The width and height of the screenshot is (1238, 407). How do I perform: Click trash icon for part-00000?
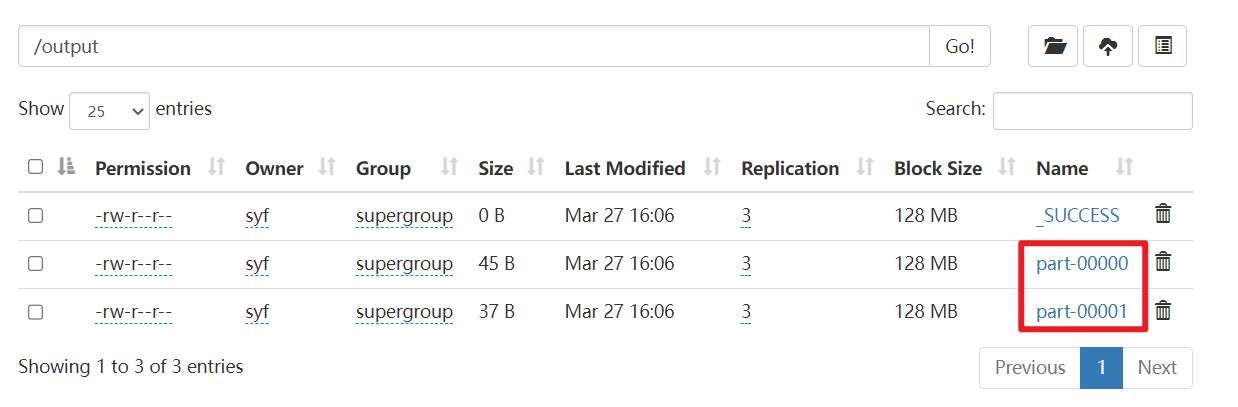tap(1163, 262)
